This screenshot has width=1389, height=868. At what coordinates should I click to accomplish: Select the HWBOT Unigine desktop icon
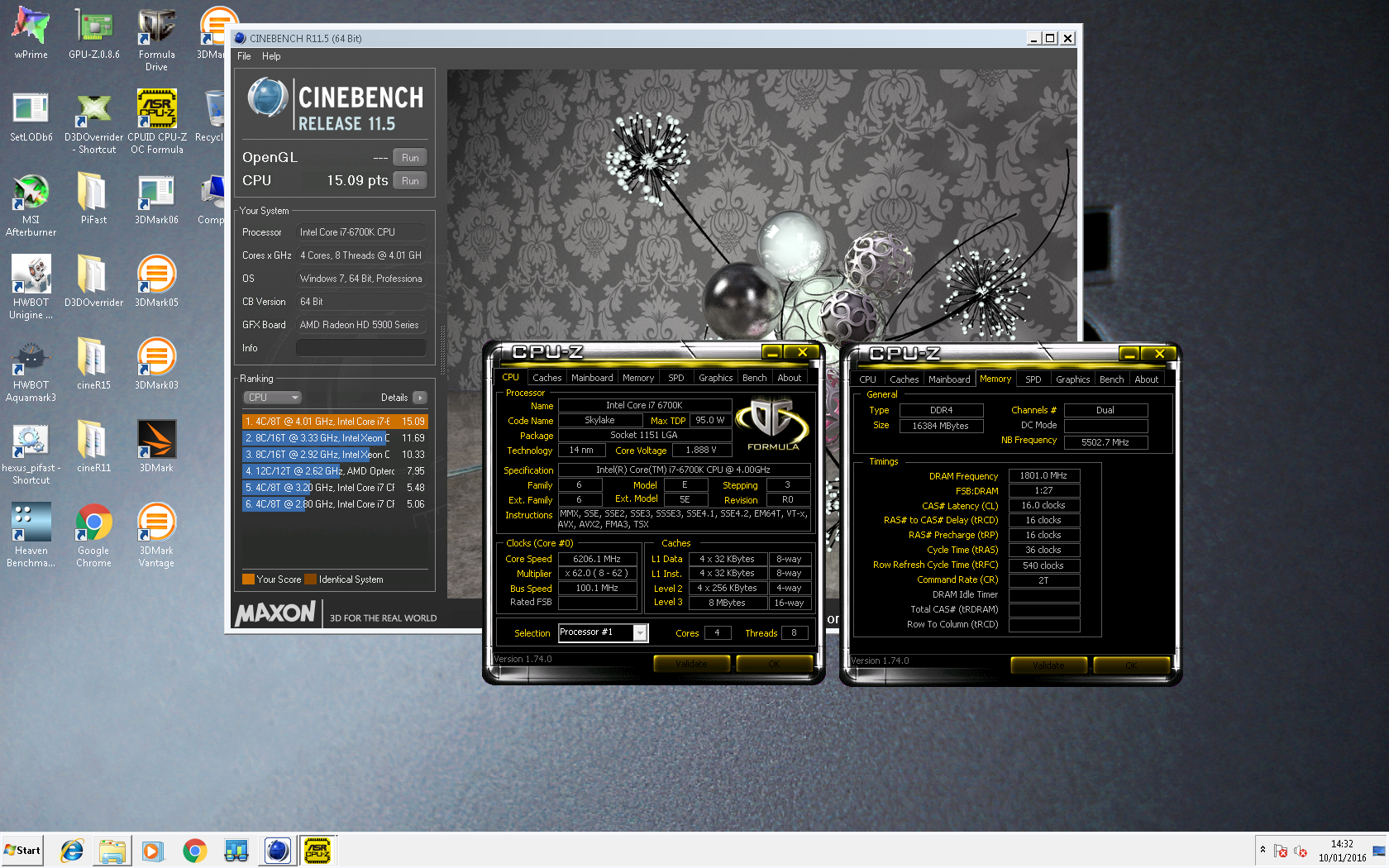(31, 287)
